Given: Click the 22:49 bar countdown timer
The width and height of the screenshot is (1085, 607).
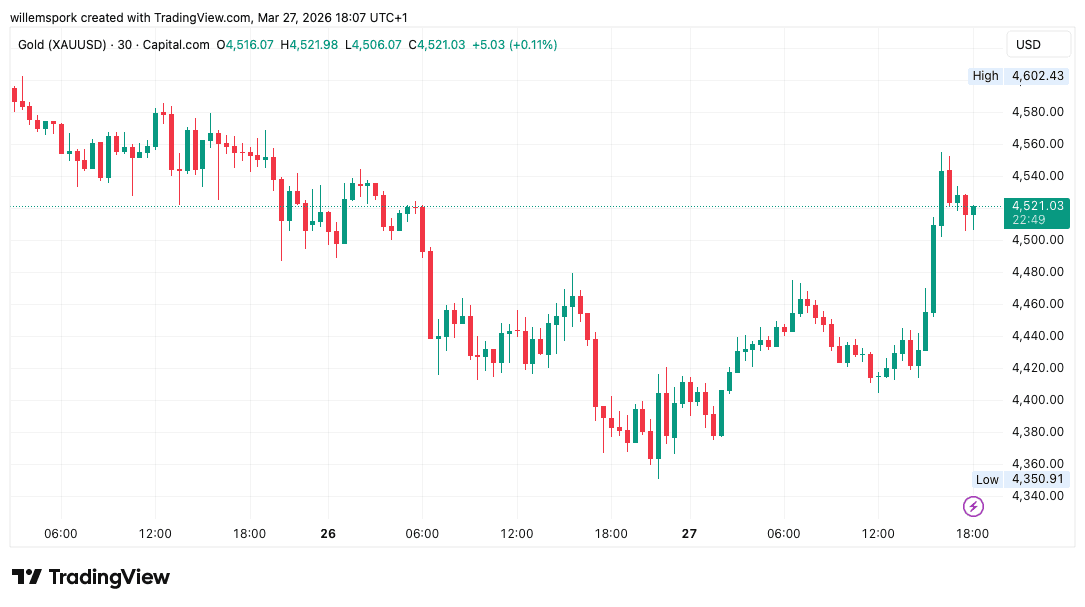Looking at the screenshot, I should (x=1028, y=220).
